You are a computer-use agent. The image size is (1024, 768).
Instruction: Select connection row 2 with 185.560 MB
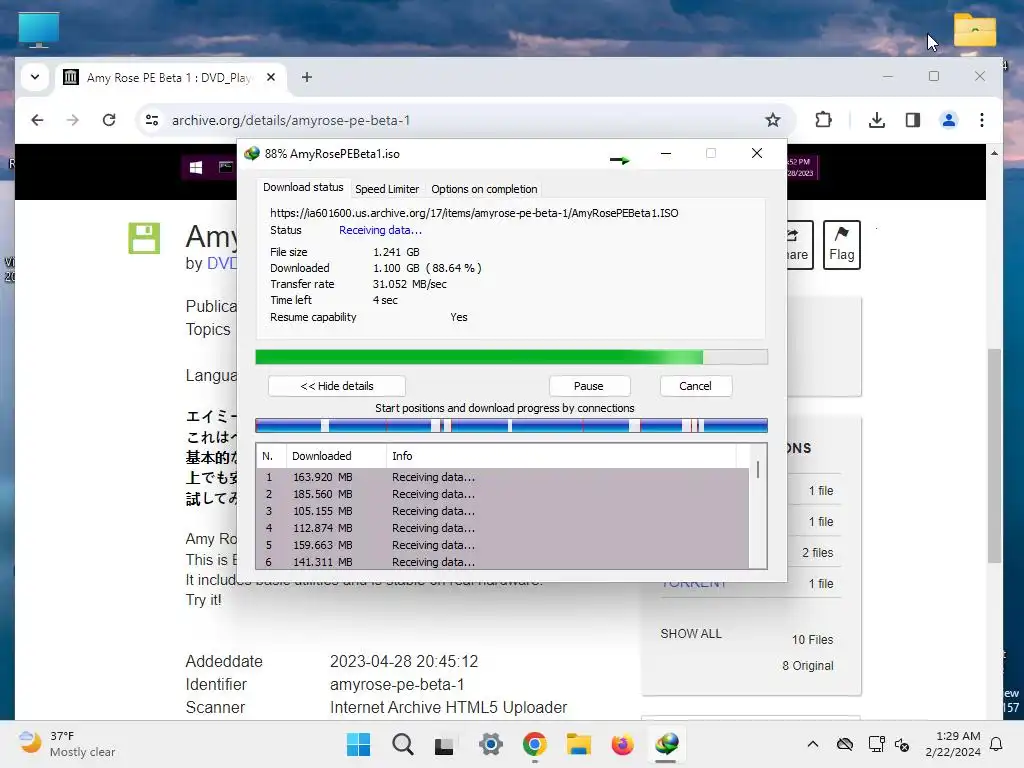click(502, 494)
